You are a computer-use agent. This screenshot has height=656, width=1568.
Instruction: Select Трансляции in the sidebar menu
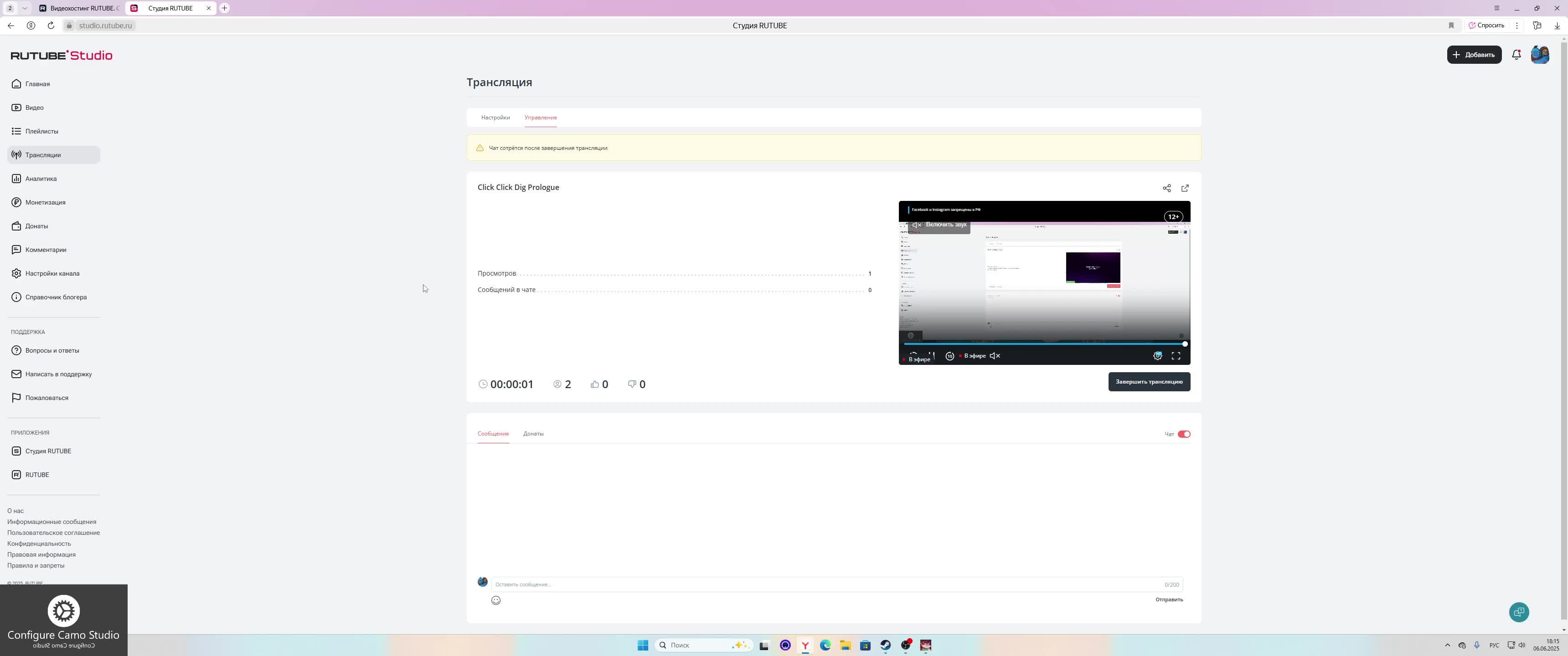54,155
